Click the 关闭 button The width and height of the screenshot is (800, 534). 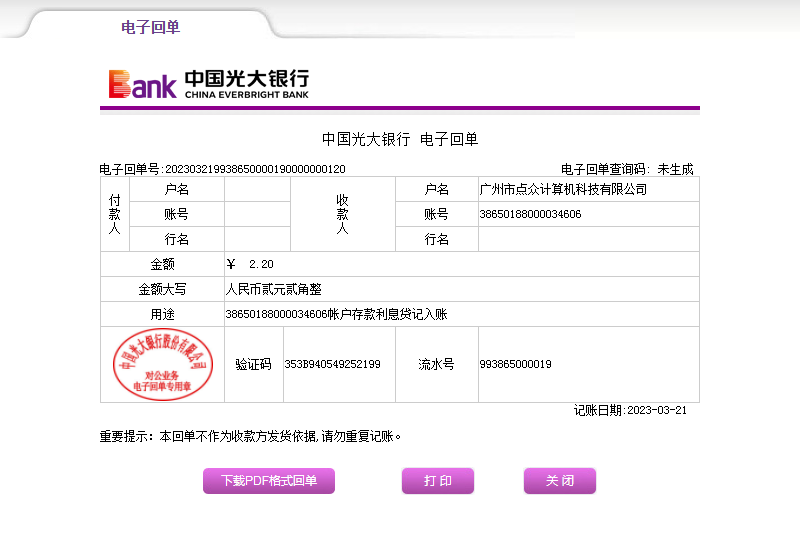pyautogui.click(x=560, y=480)
